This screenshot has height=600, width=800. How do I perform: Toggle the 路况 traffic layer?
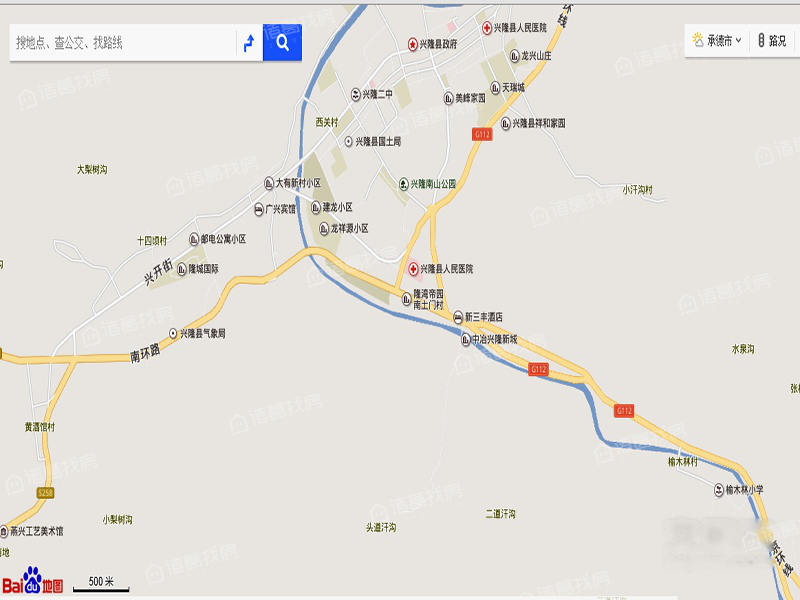click(x=772, y=40)
